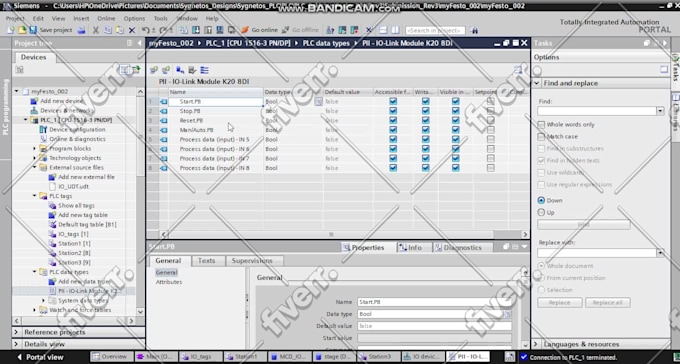The image size is (680, 364).
Task: Select the Down search direction
Action: [x=541, y=200]
